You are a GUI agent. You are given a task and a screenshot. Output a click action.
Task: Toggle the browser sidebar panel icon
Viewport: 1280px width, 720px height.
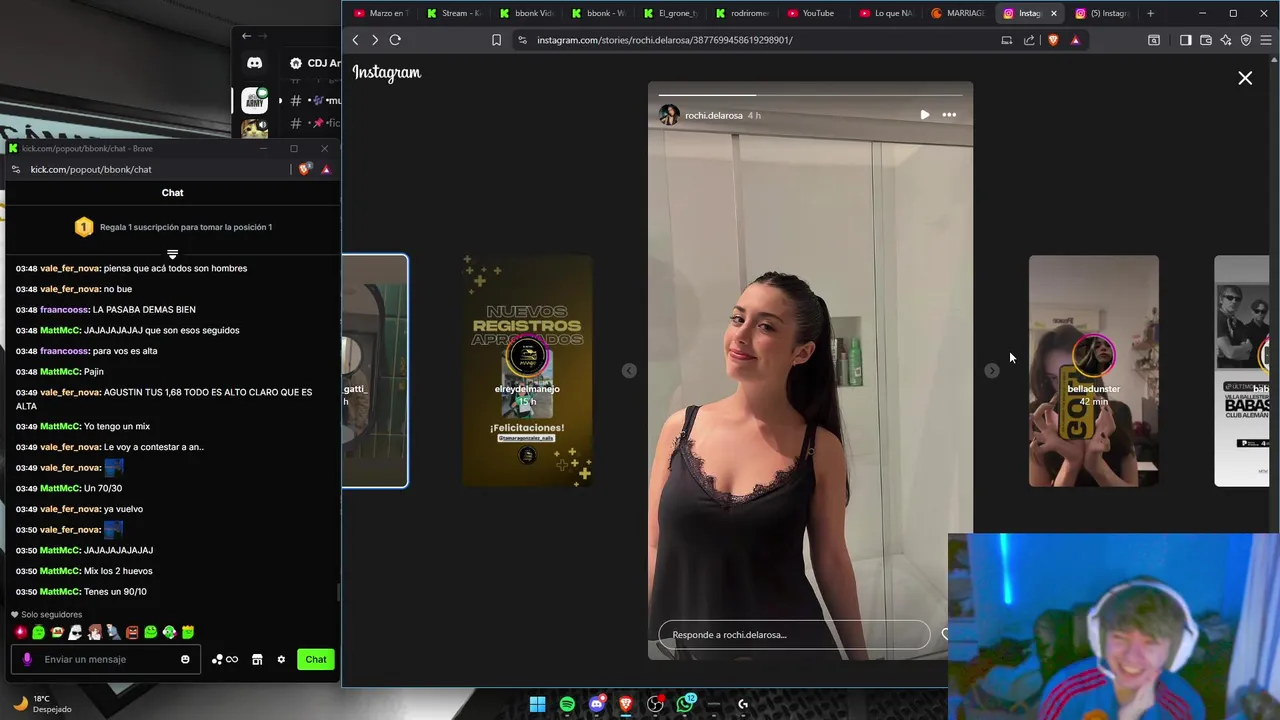[x=1186, y=40]
